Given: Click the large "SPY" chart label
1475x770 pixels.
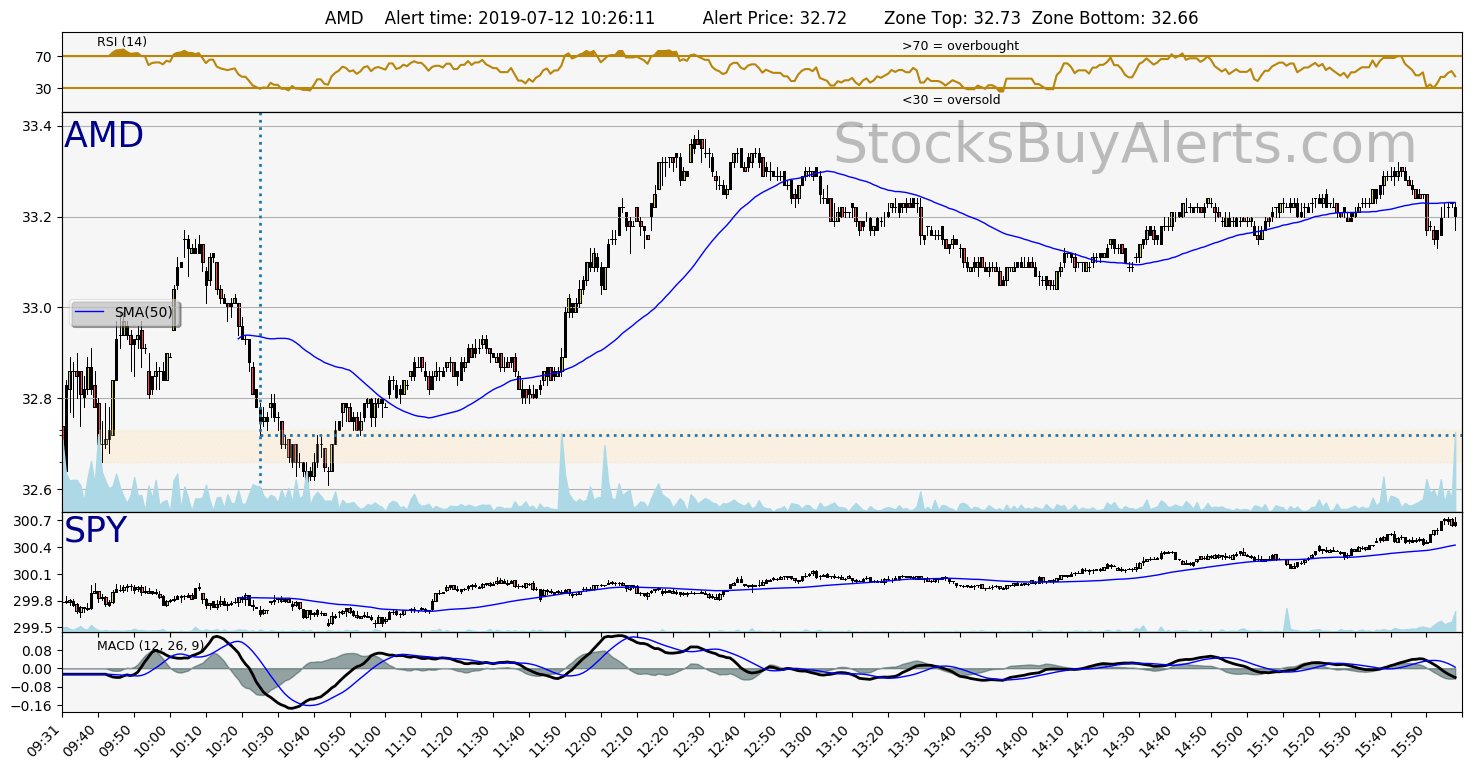Looking at the screenshot, I should click(96, 530).
